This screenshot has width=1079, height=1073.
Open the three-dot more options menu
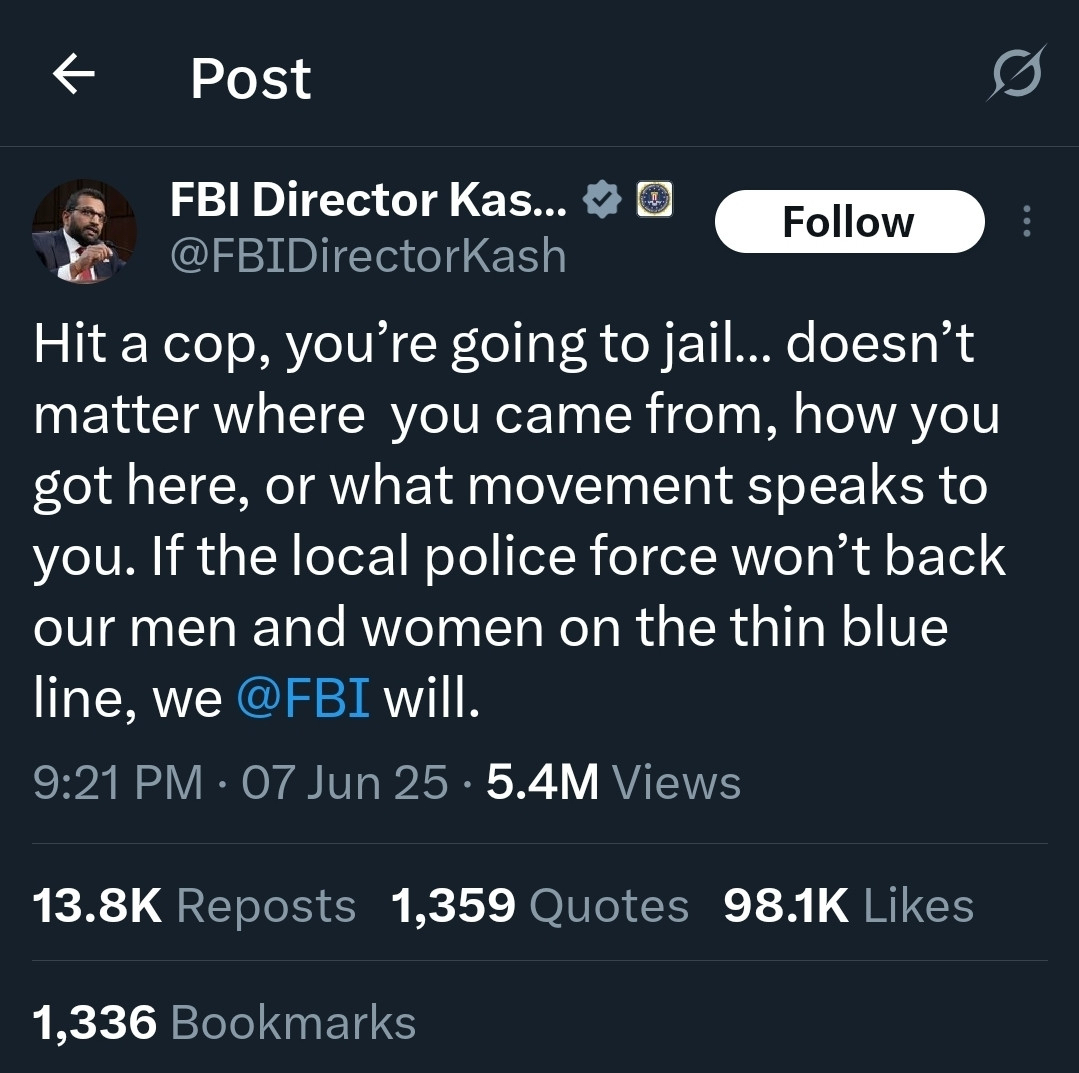(x=1027, y=222)
